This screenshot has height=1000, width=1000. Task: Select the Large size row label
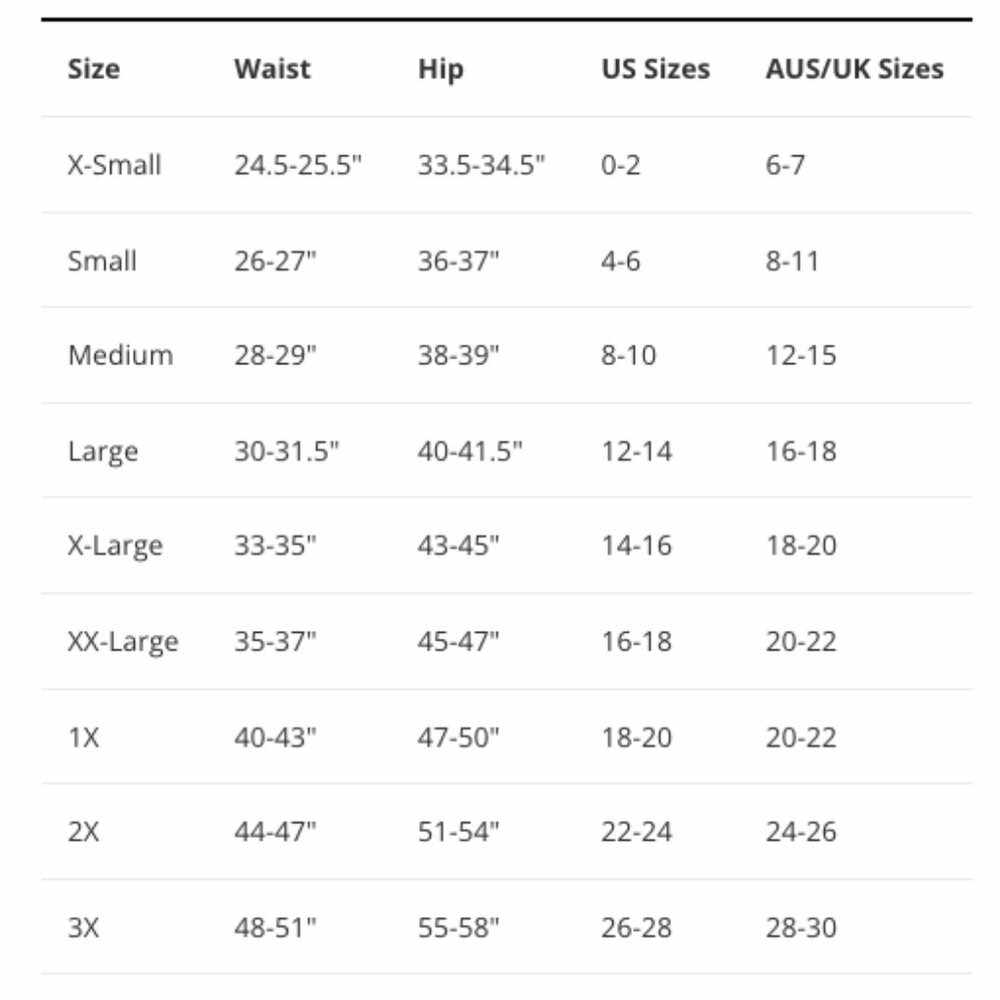tap(102, 451)
